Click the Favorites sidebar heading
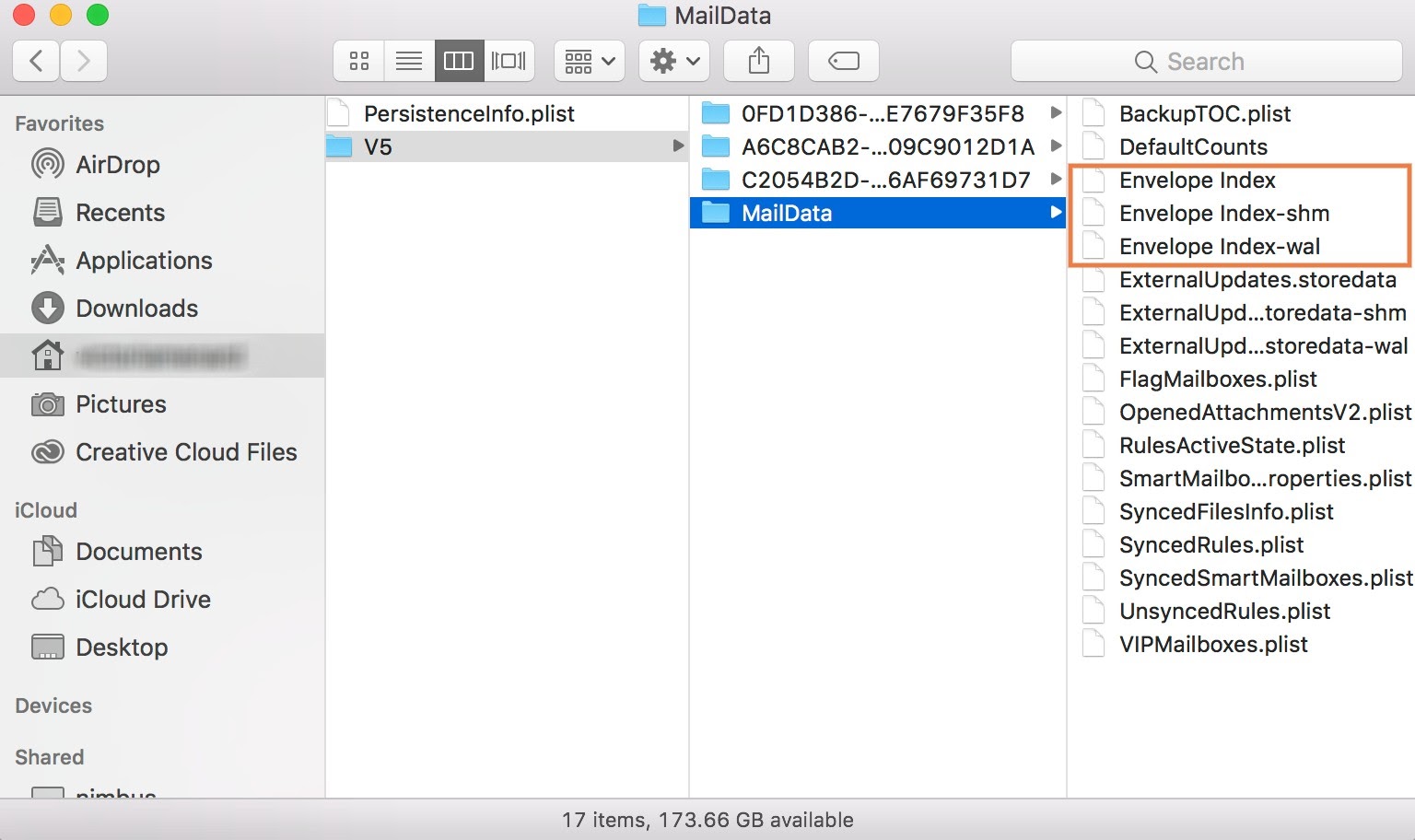The height and width of the screenshot is (840, 1415). pos(60,123)
